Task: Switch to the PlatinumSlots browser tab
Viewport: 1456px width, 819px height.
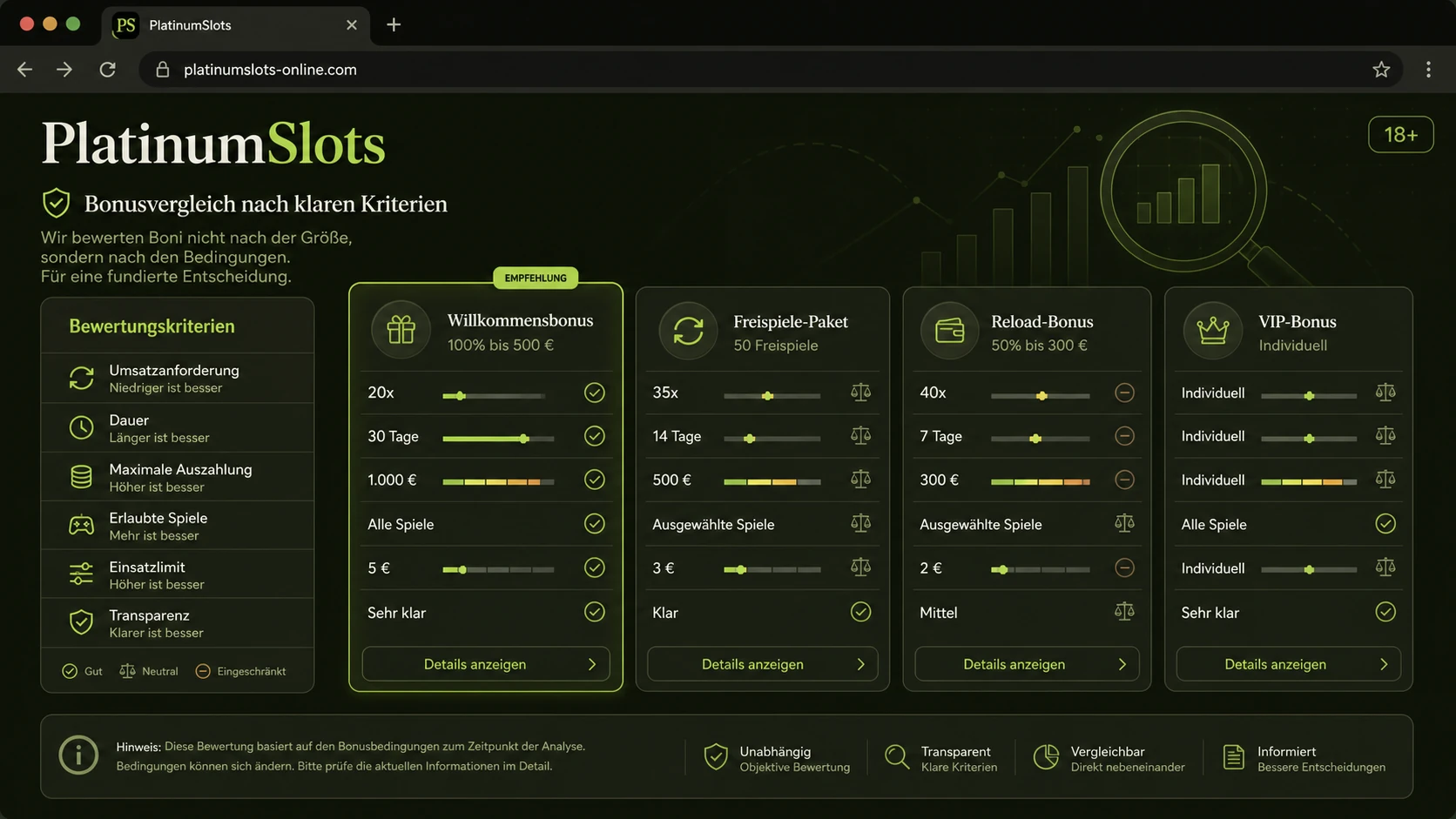Action: click(235, 25)
